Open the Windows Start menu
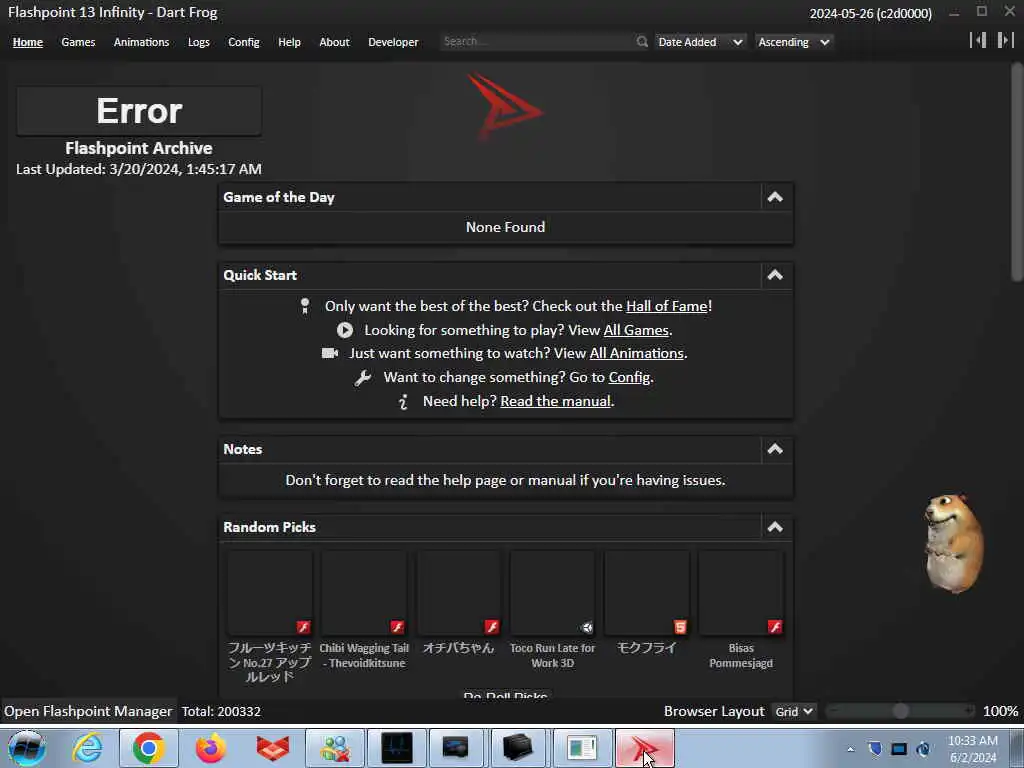 click(x=26, y=748)
